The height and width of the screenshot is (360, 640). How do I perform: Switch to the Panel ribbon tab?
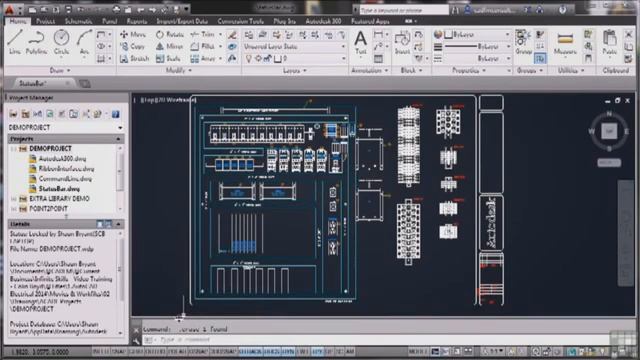tap(109, 21)
